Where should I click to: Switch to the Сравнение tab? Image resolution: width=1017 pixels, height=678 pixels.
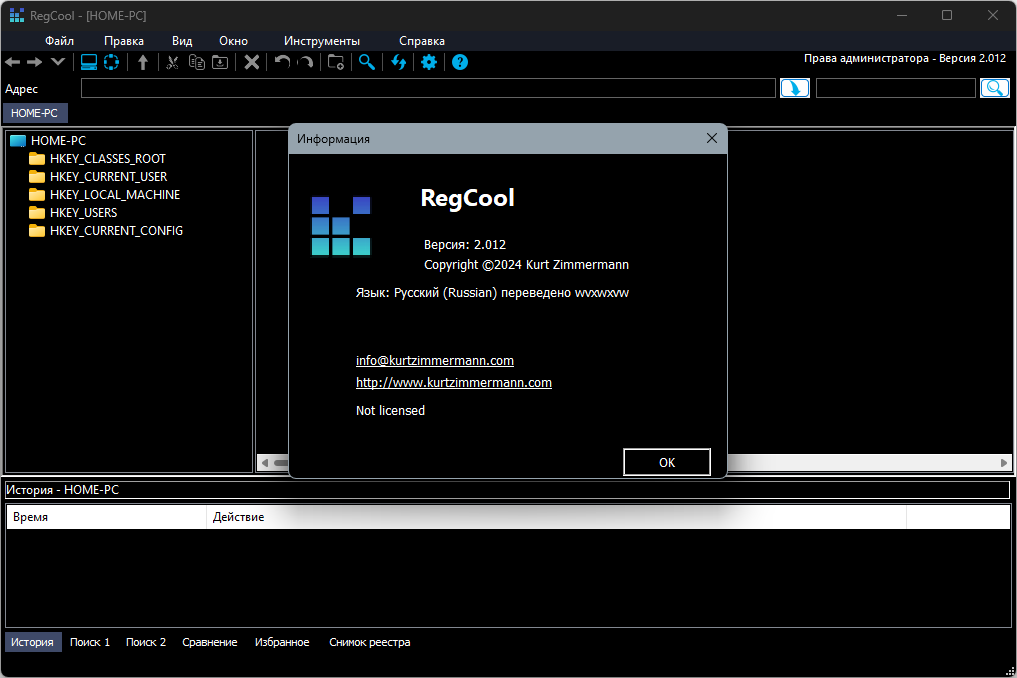(x=209, y=642)
